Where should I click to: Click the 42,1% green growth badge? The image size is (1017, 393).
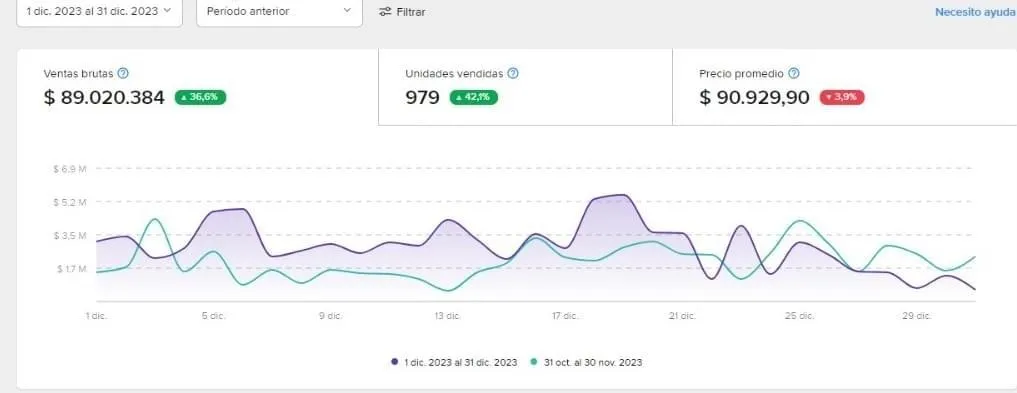[x=473, y=97]
